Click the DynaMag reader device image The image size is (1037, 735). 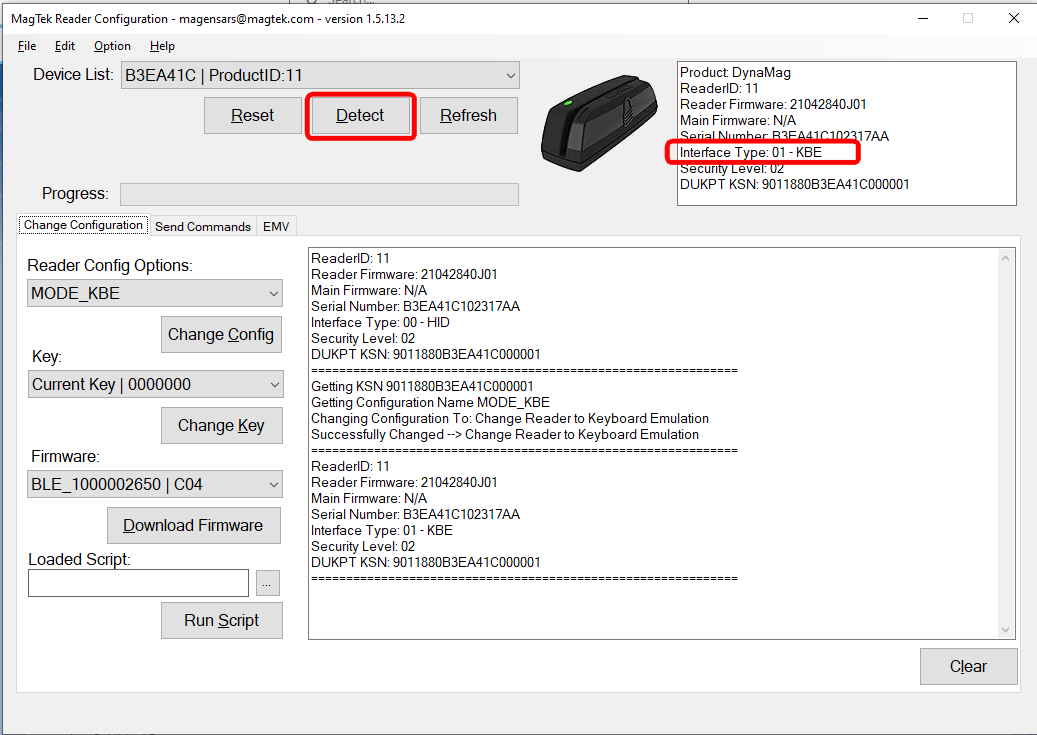coord(599,123)
